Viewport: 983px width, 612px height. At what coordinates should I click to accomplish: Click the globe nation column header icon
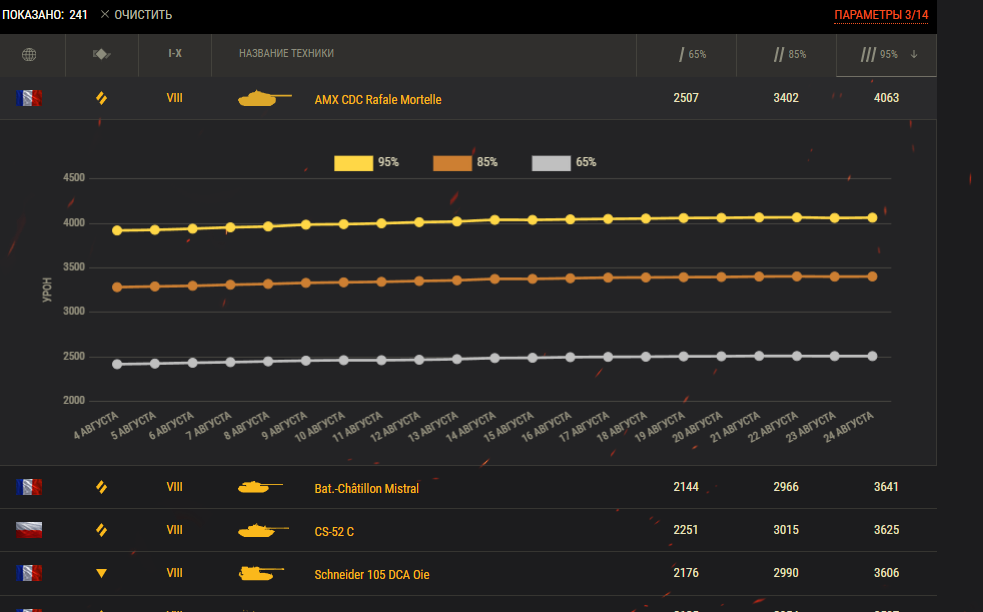pyautogui.click(x=29, y=55)
